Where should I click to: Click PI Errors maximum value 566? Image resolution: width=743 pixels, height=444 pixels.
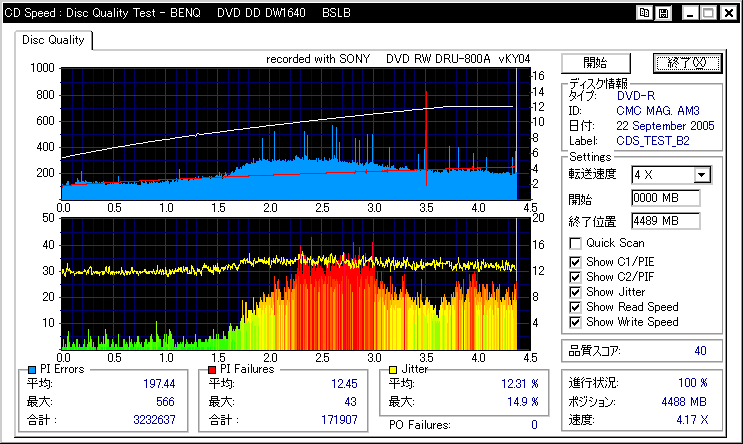[165, 402]
